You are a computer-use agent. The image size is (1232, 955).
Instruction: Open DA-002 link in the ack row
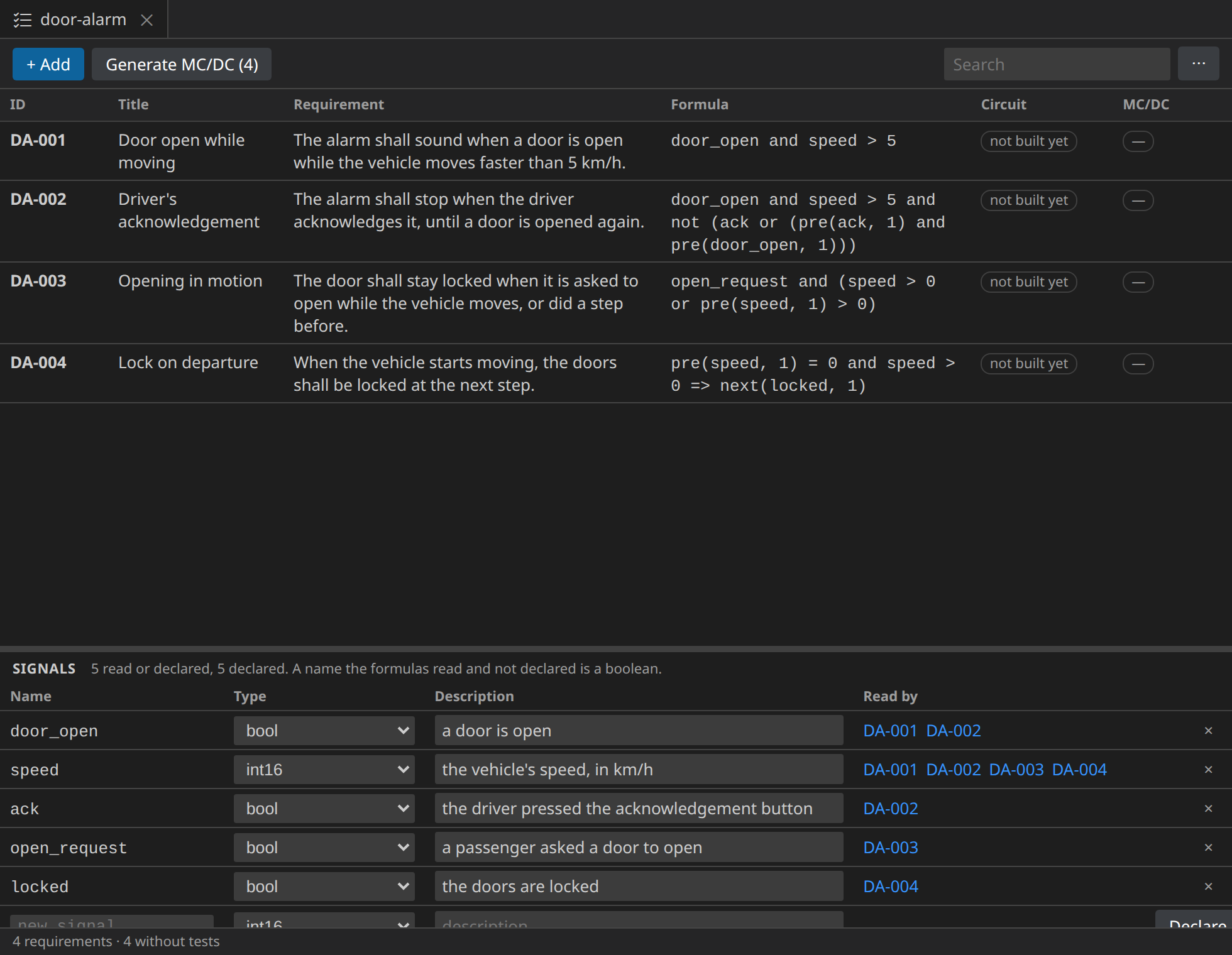[890, 809]
